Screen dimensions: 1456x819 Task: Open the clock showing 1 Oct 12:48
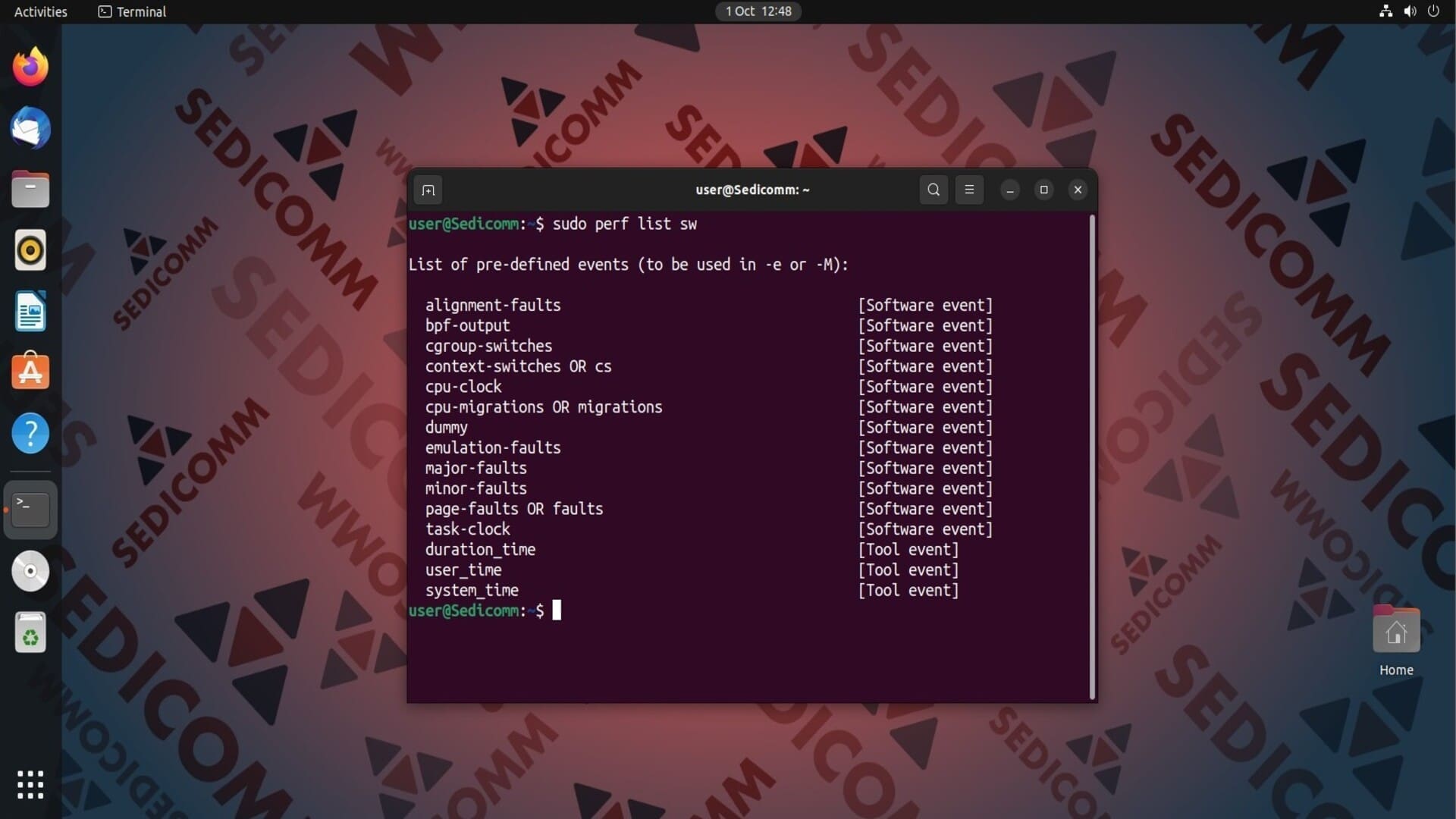point(758,11)
